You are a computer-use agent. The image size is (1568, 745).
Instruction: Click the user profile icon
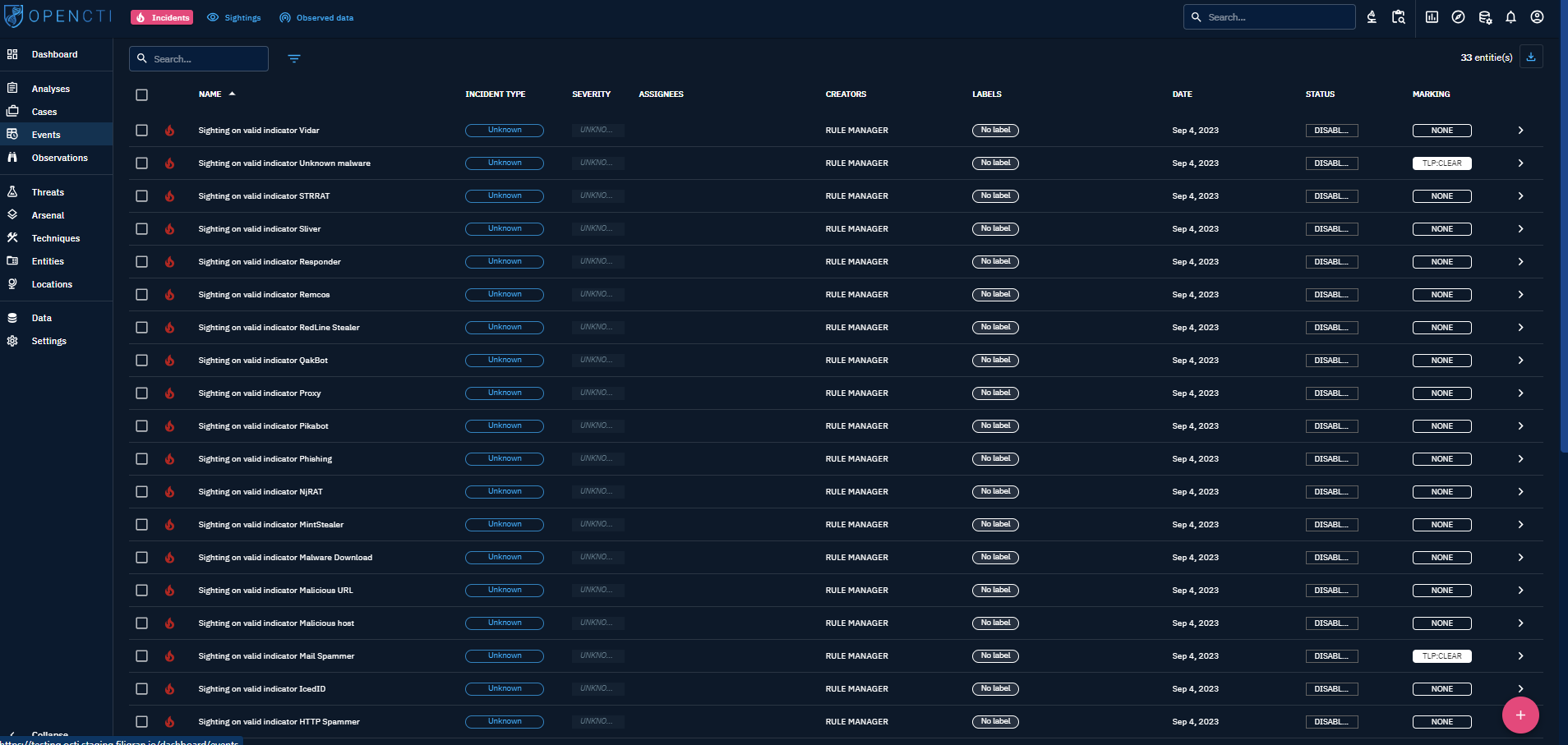point(1537,17)
